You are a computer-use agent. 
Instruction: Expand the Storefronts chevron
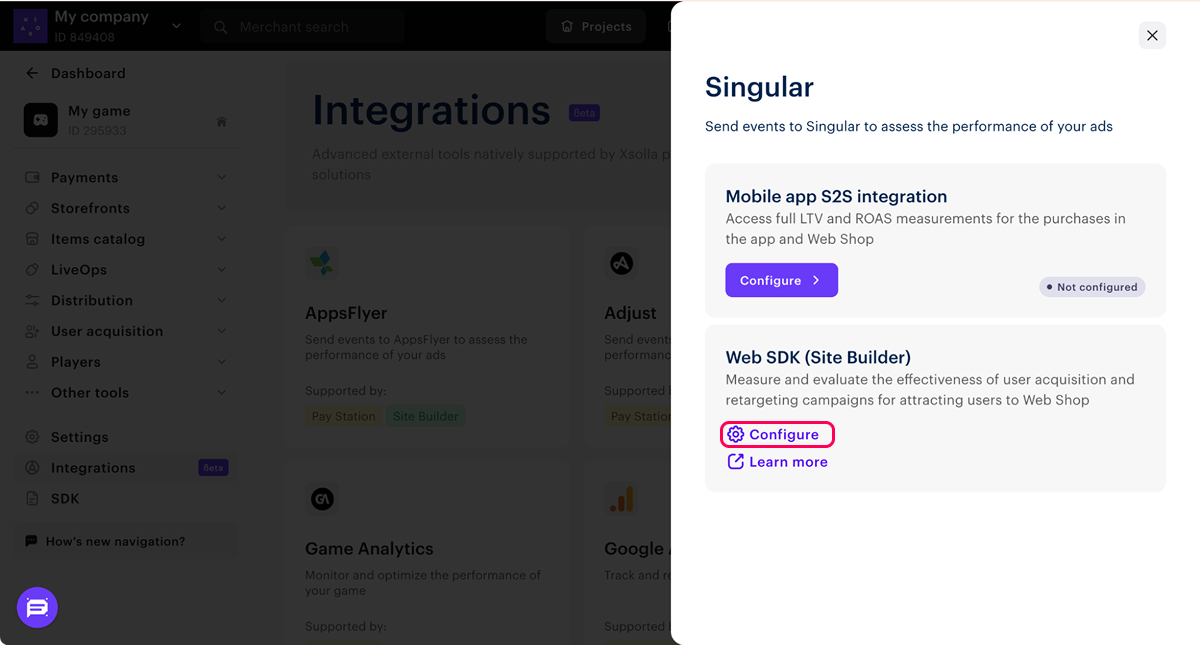[x=221, y=209]
